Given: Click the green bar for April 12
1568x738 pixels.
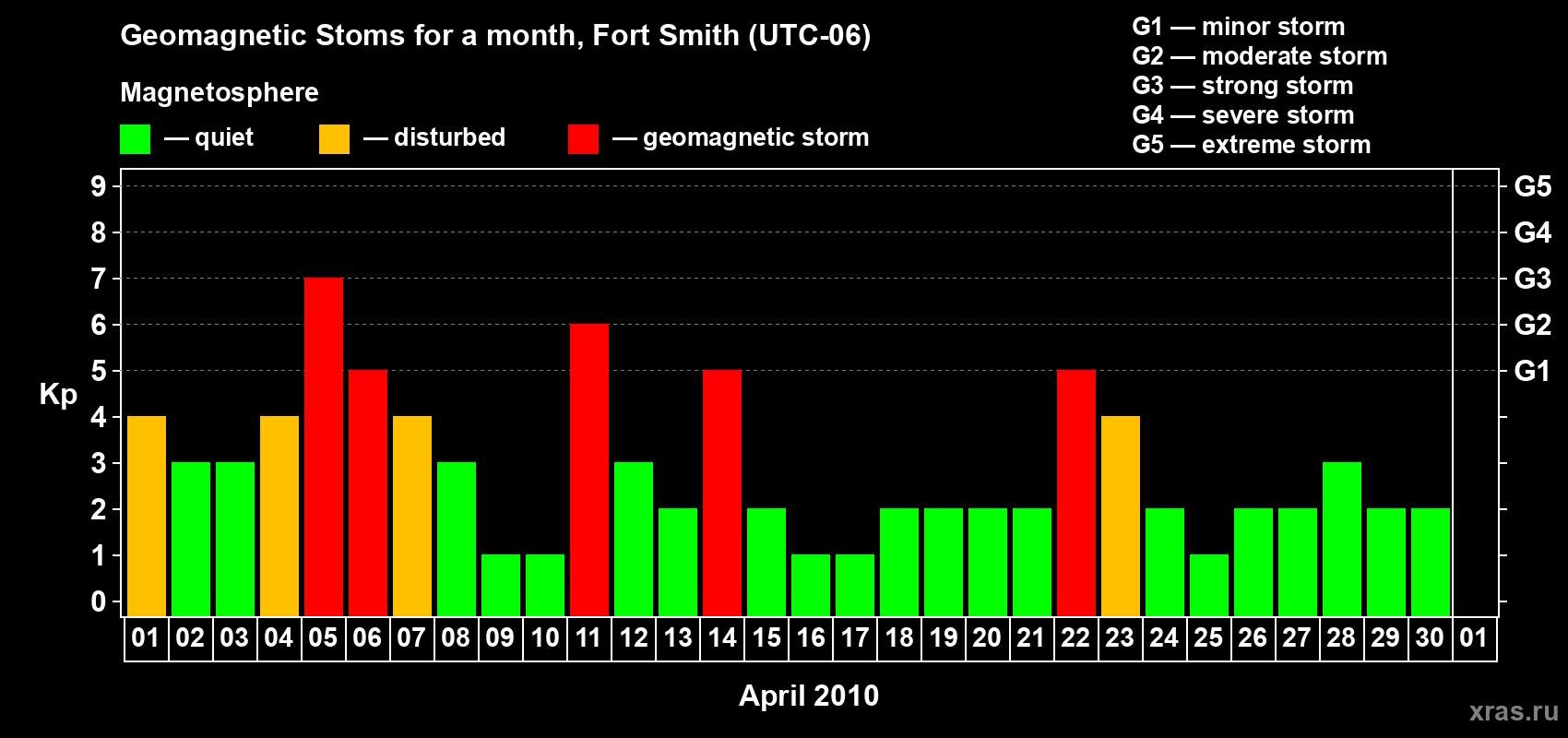Looking at the screenshot, I should tap(634, 540).
